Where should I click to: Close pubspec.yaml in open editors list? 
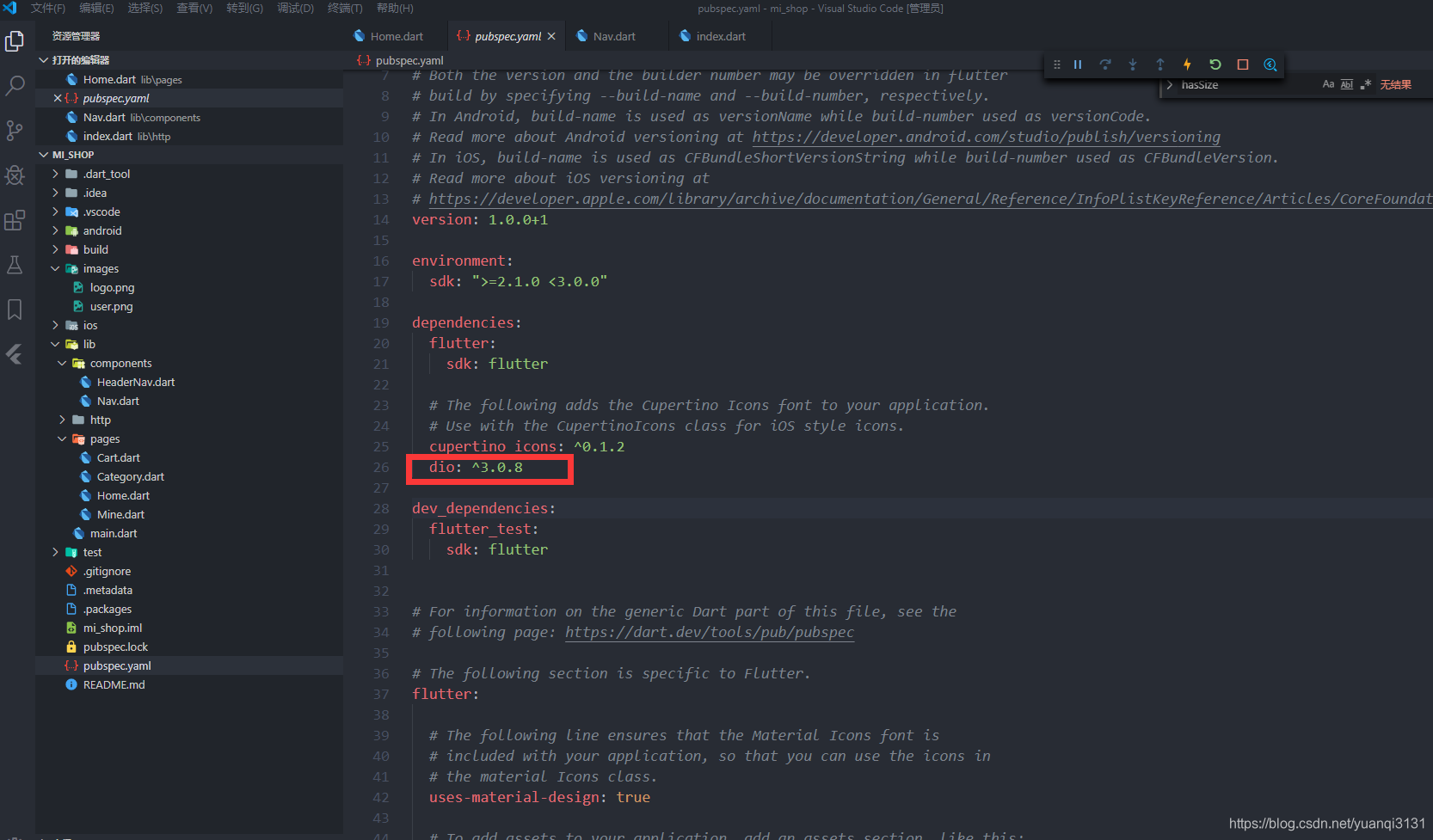(58, 98)
